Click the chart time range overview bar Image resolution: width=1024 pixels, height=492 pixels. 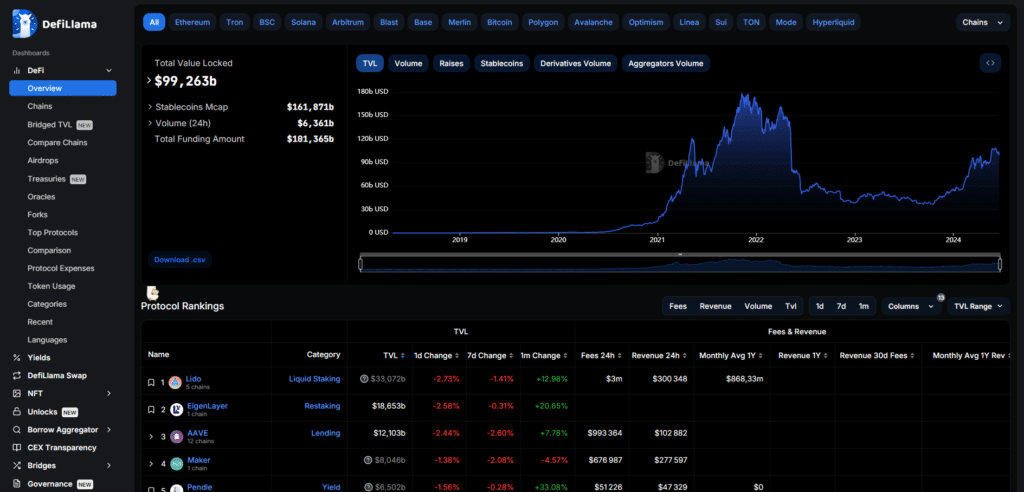(x=680, y=264)
